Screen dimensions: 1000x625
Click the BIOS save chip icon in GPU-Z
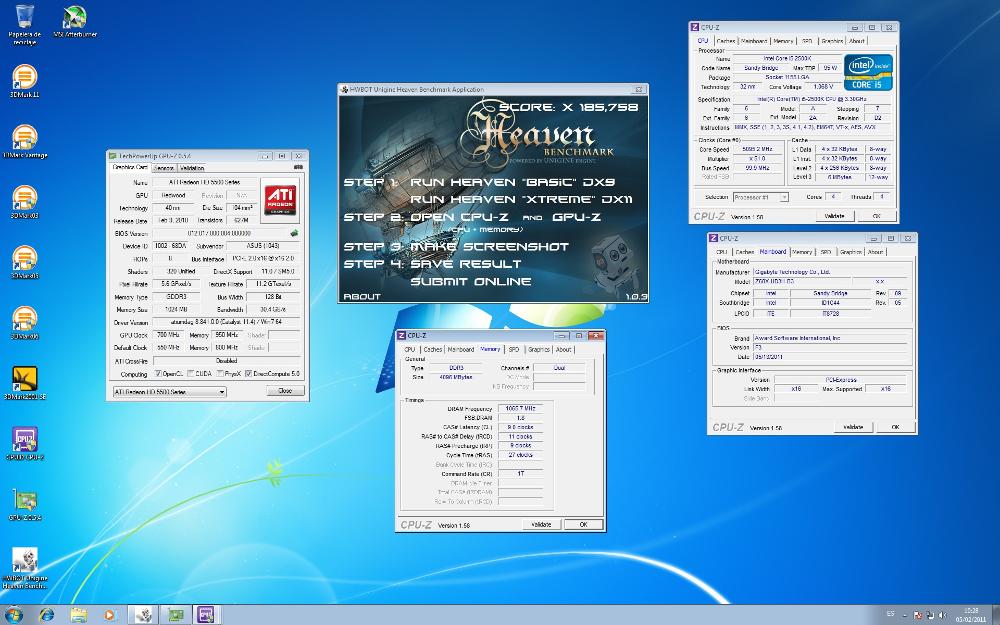[295, 233]
